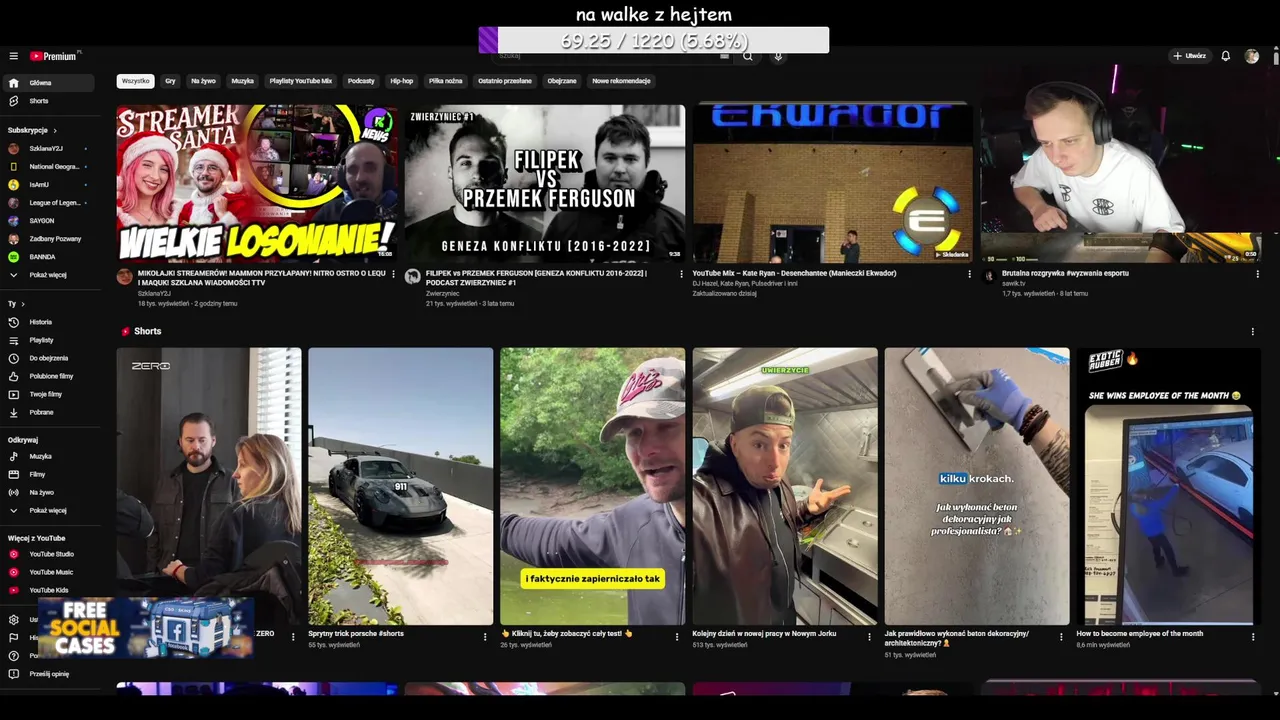Screen dimensions: 1280x720
Task: Click the report history flag icon
Action: click(x=14, y=638)
